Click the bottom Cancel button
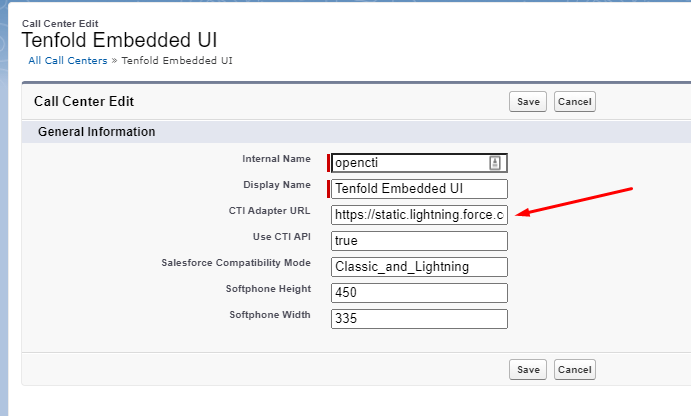The width and height of the screenshot is (691, 416). 575,369
